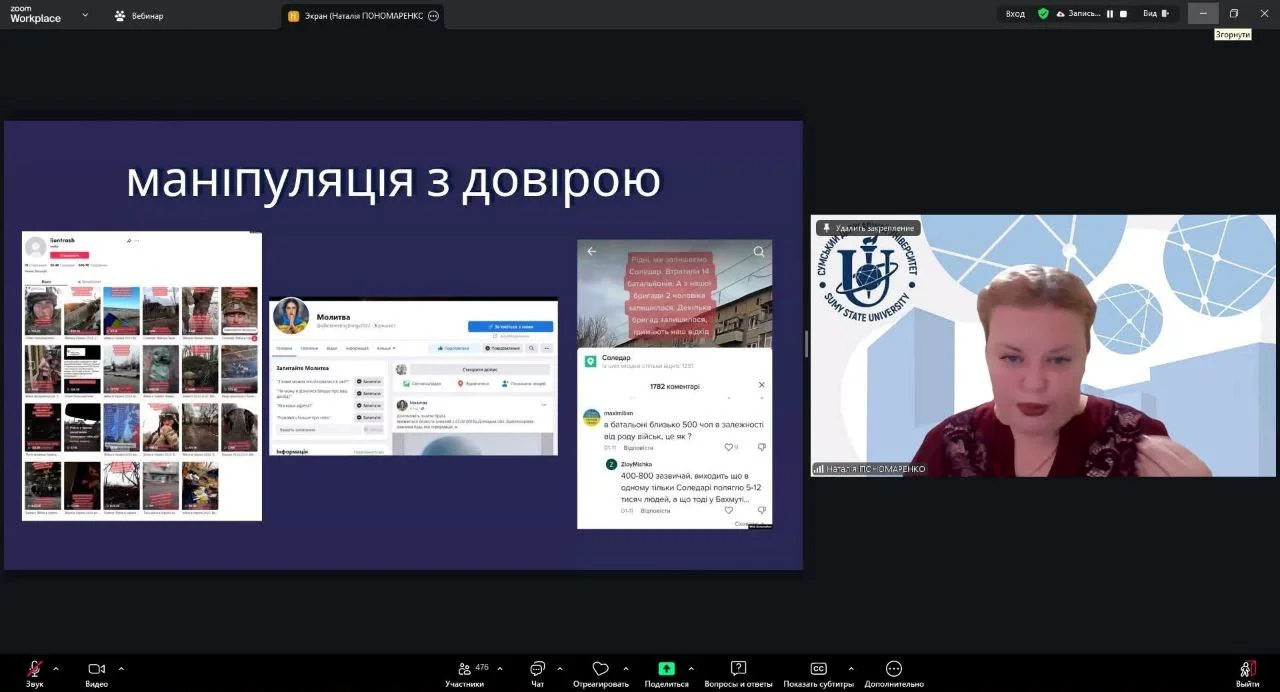Click the Вид view layout button
This screenshot has height=692, width=1280.
[x=1155, y=14]
